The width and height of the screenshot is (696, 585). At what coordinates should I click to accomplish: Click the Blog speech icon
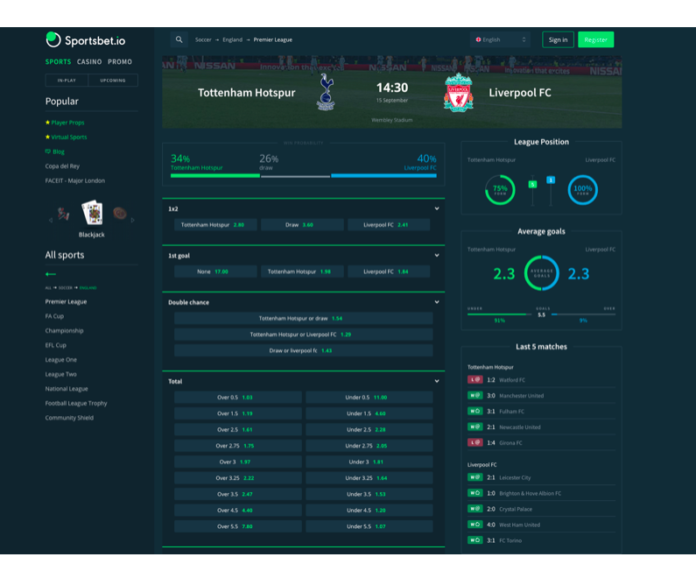(x=48, y=151)
